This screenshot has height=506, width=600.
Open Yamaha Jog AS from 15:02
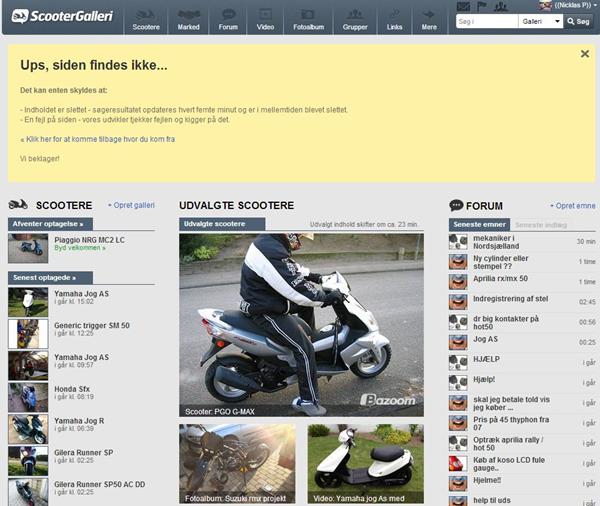[x=82, y=294]
